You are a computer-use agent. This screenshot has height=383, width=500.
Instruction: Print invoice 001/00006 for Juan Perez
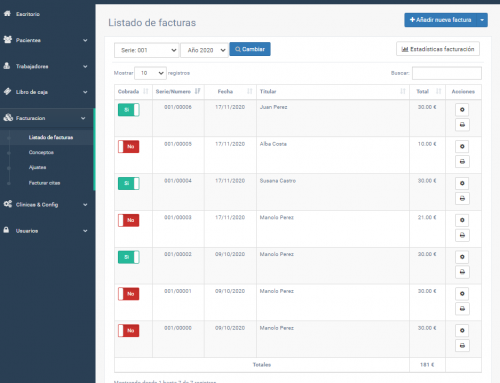(x=462, y=125)
